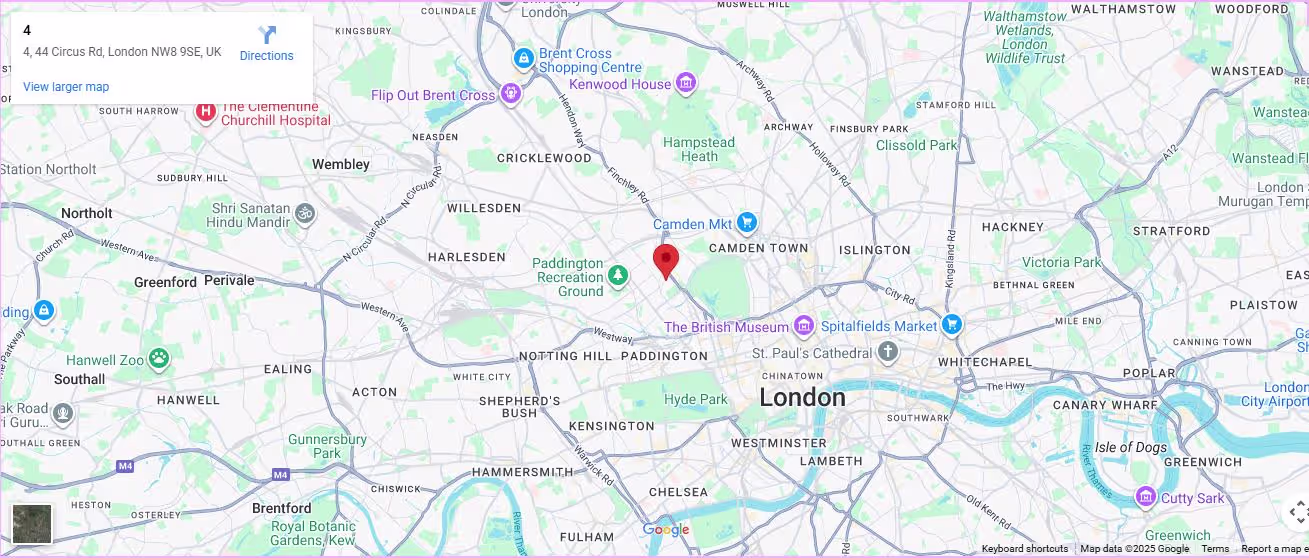Image resolution: width=1309 pixels, height=558 pixels.
Task: Click St. Paul's Cathedral cross icon
Action: (887, 352)
